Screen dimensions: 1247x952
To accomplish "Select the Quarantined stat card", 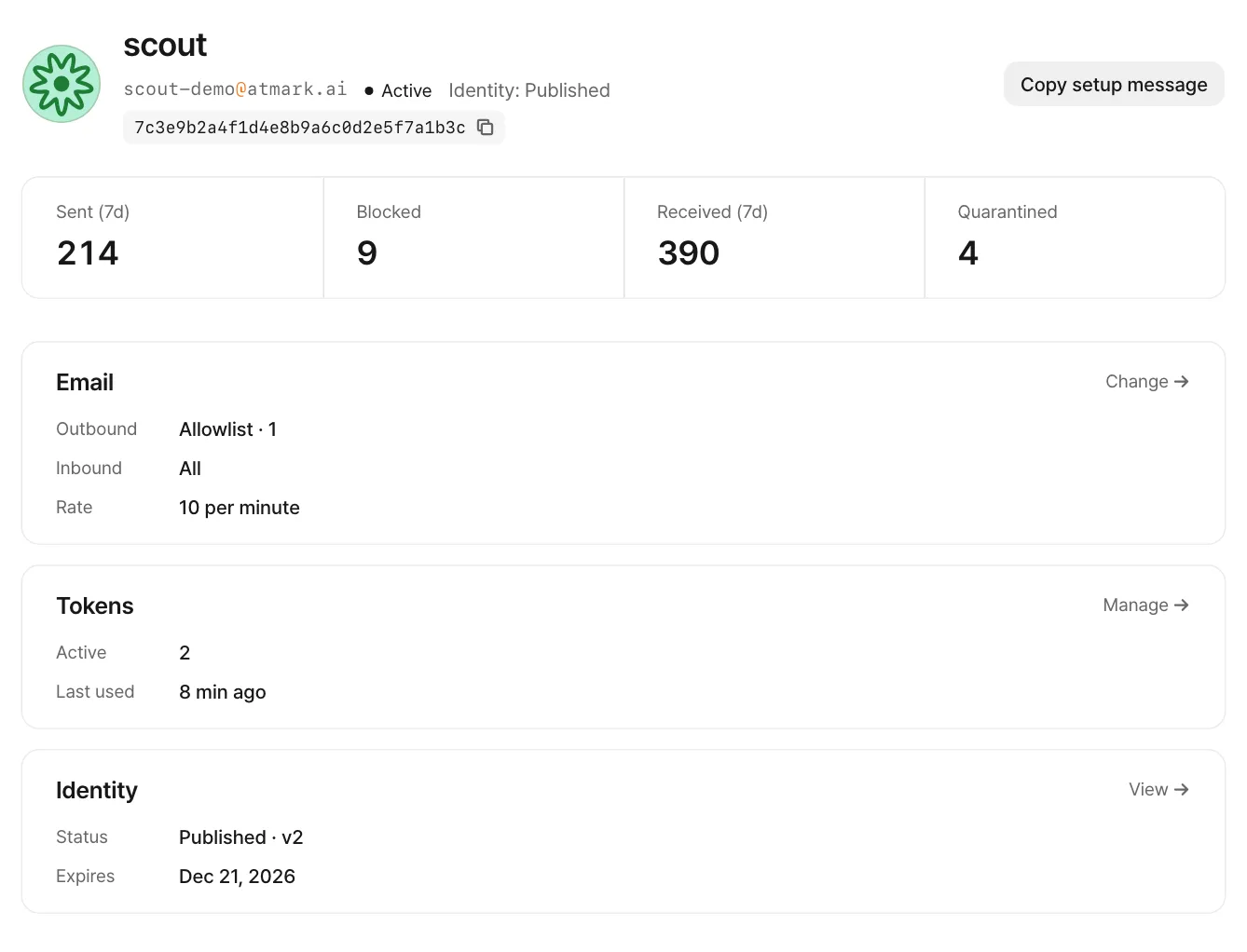I will pos(1075,238).
